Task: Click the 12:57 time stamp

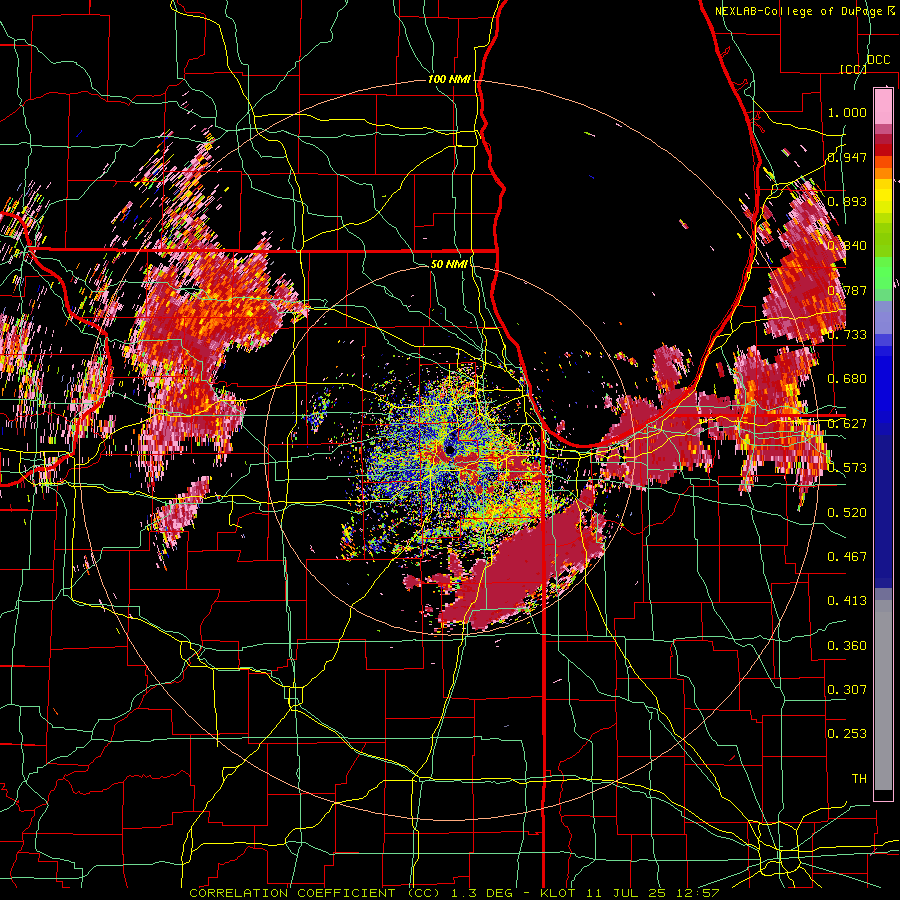Action: pyautogui.click(x=699, y=893)
